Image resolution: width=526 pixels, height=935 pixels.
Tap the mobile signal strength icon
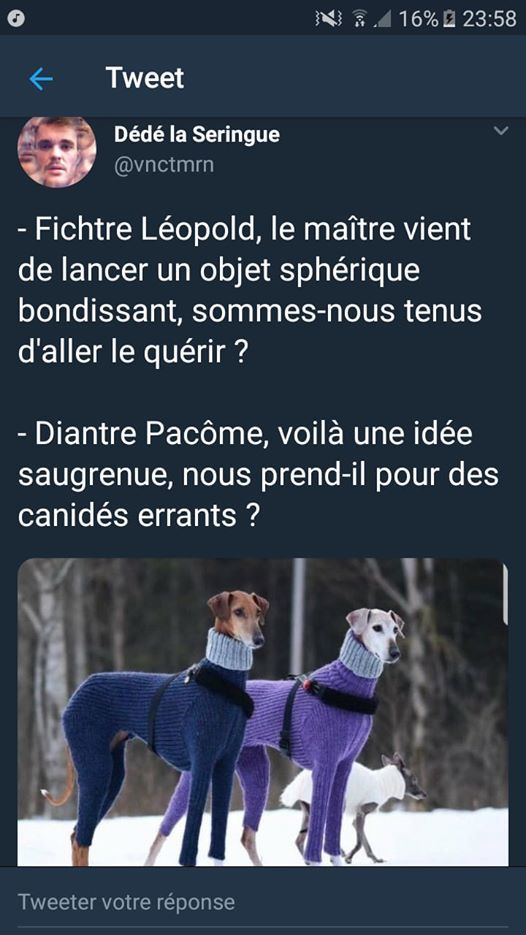click(381, 19)
